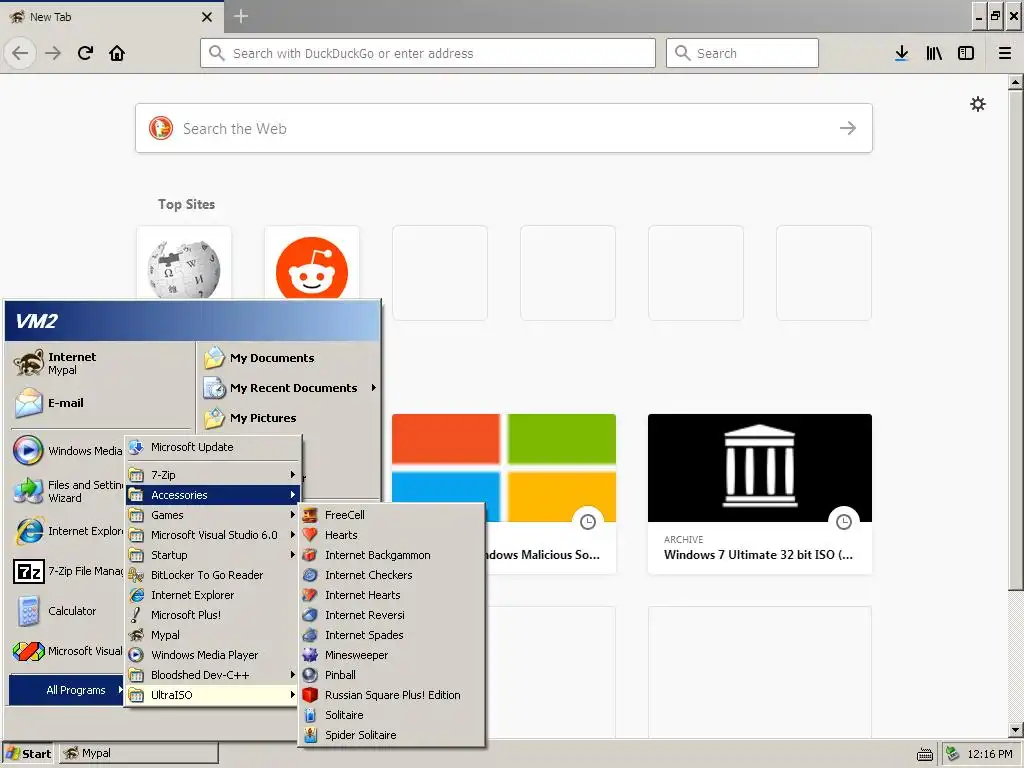Screen dimensions: 1024x768
Task: Expand the Startup programs folder
Action: tap(214, 555)
